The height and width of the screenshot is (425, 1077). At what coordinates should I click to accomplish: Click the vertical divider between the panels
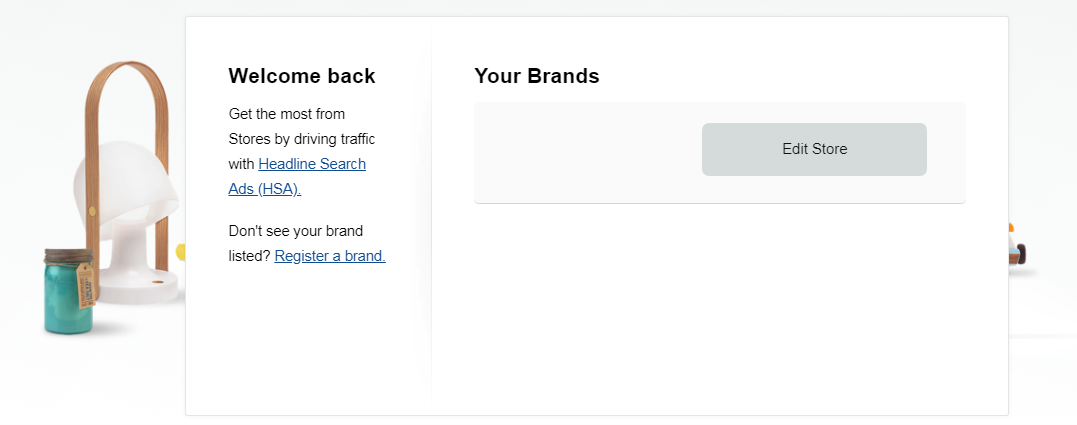click(431, 213)
